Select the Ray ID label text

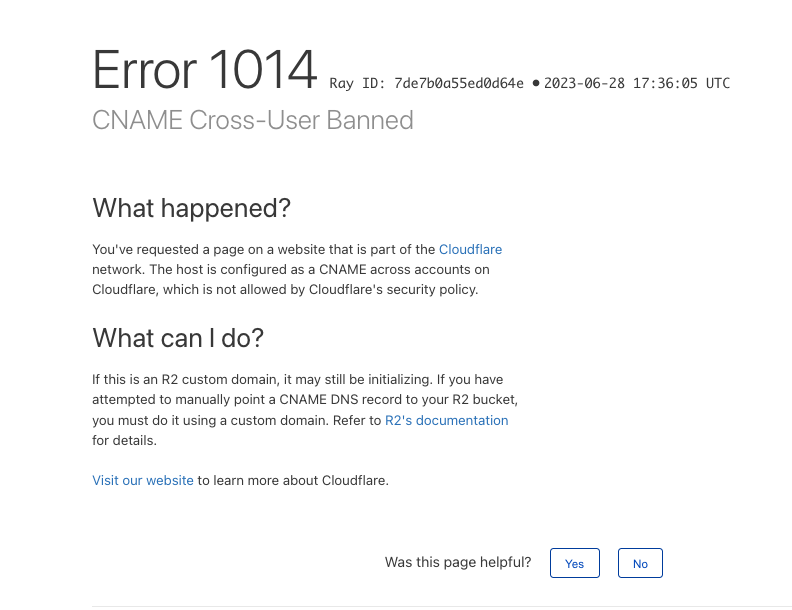pos(358,83)
